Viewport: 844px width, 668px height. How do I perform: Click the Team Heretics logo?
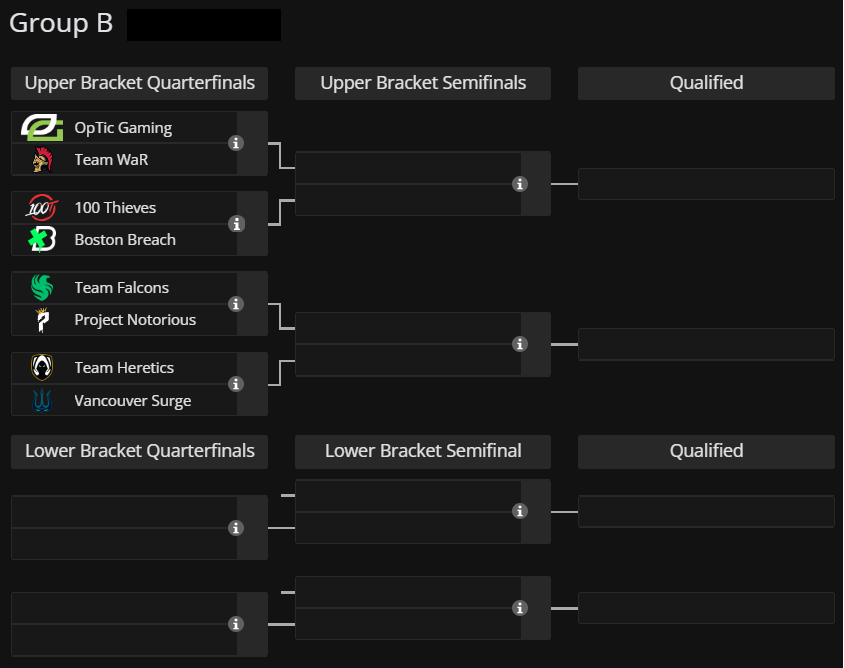coord(42,368)
